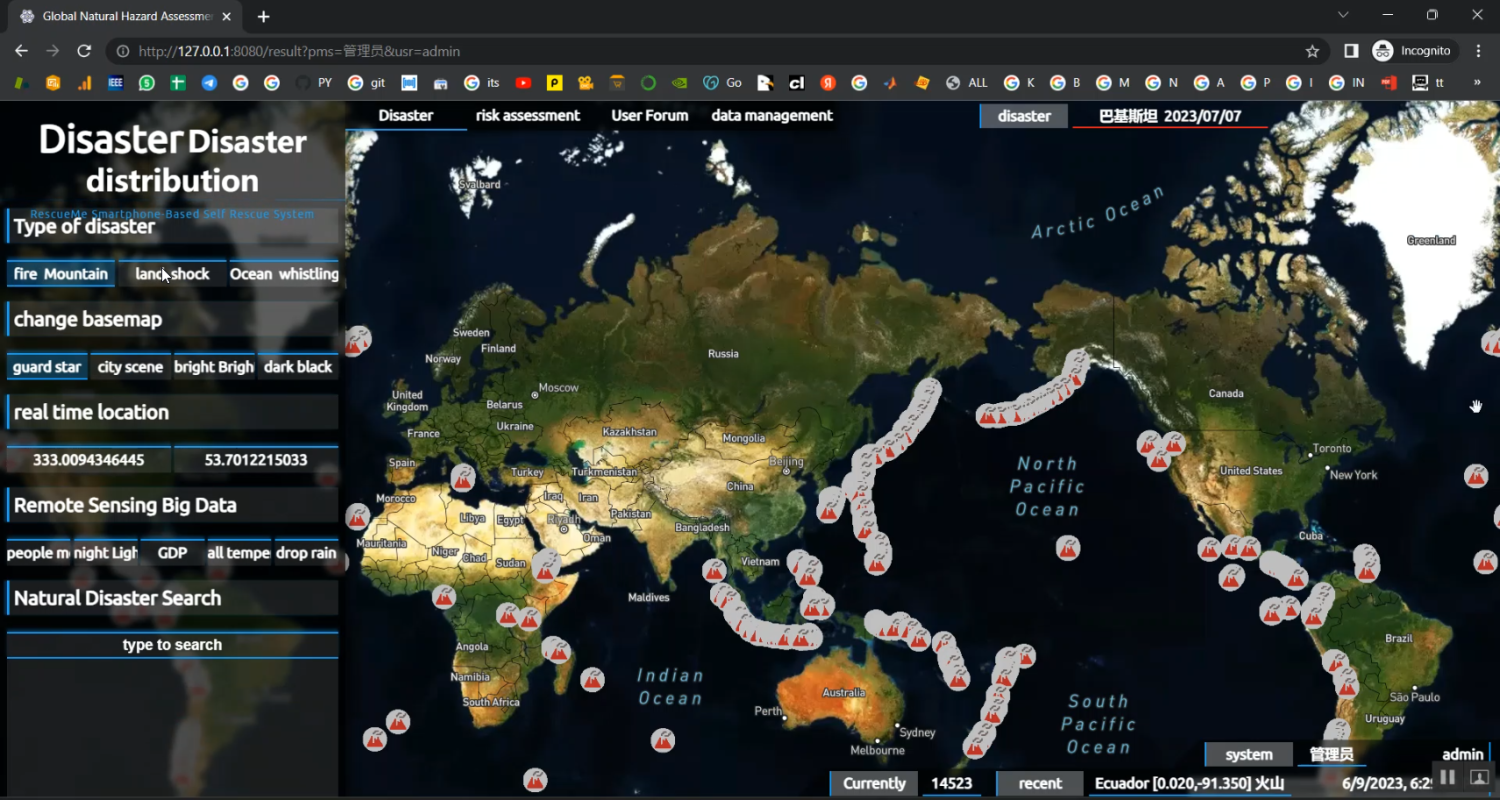
Task: Open the Chrome three-dot menu
Action: [x=1478, y=51]
